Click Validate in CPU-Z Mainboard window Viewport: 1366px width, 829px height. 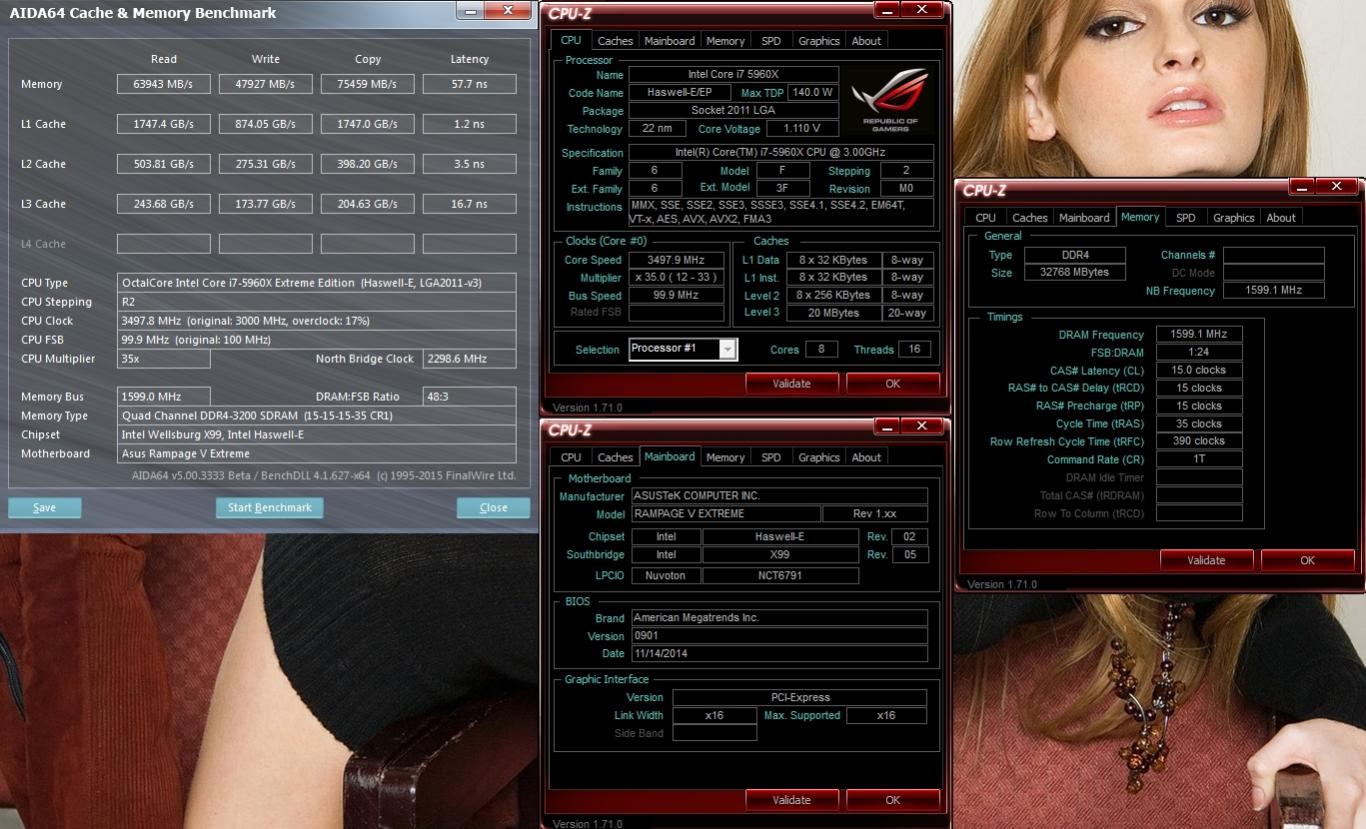click(x=791, y=799)
